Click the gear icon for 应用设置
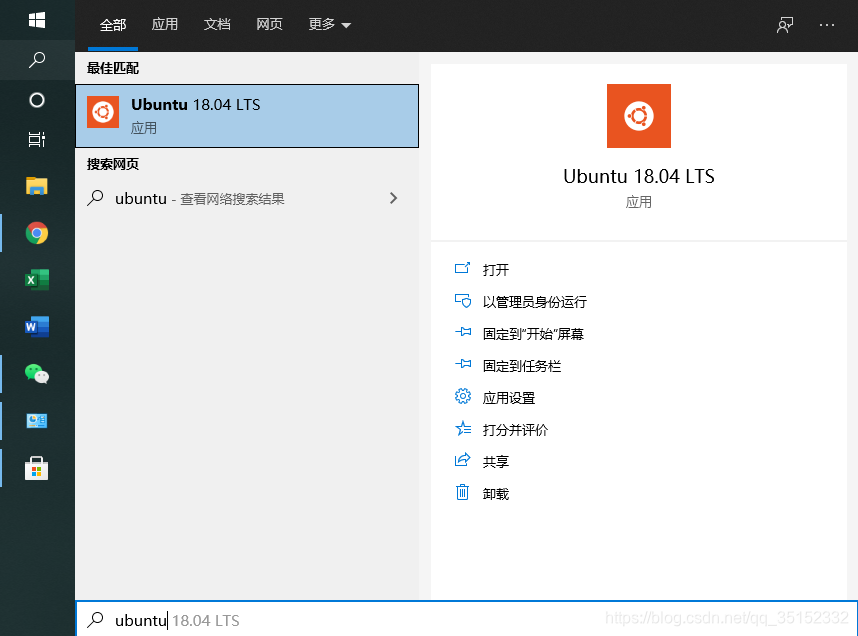This screenshot has width=858, height=636. pos(463,396)
